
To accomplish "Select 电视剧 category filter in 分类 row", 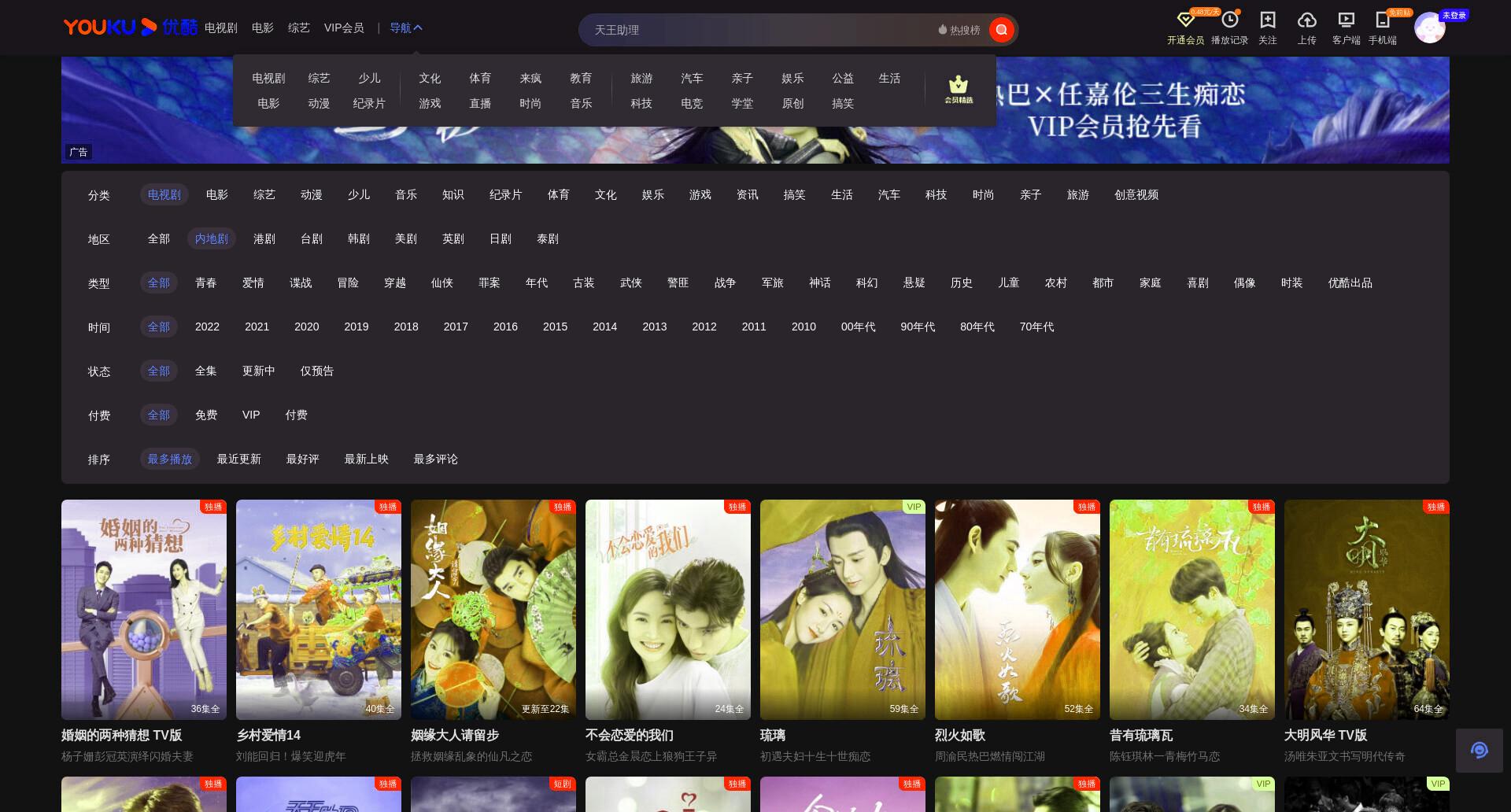I will 164,194.
